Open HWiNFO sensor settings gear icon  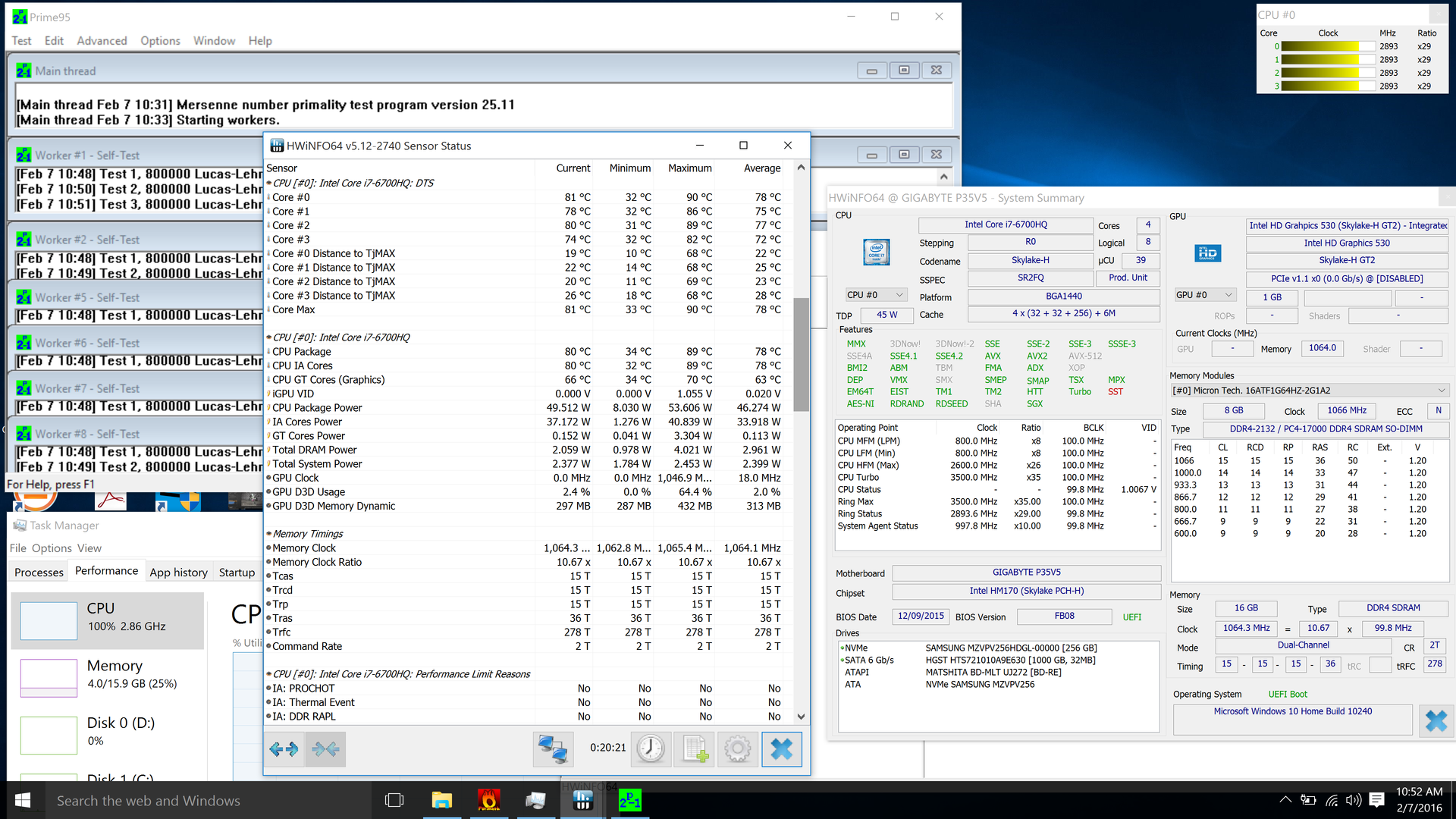737,749
